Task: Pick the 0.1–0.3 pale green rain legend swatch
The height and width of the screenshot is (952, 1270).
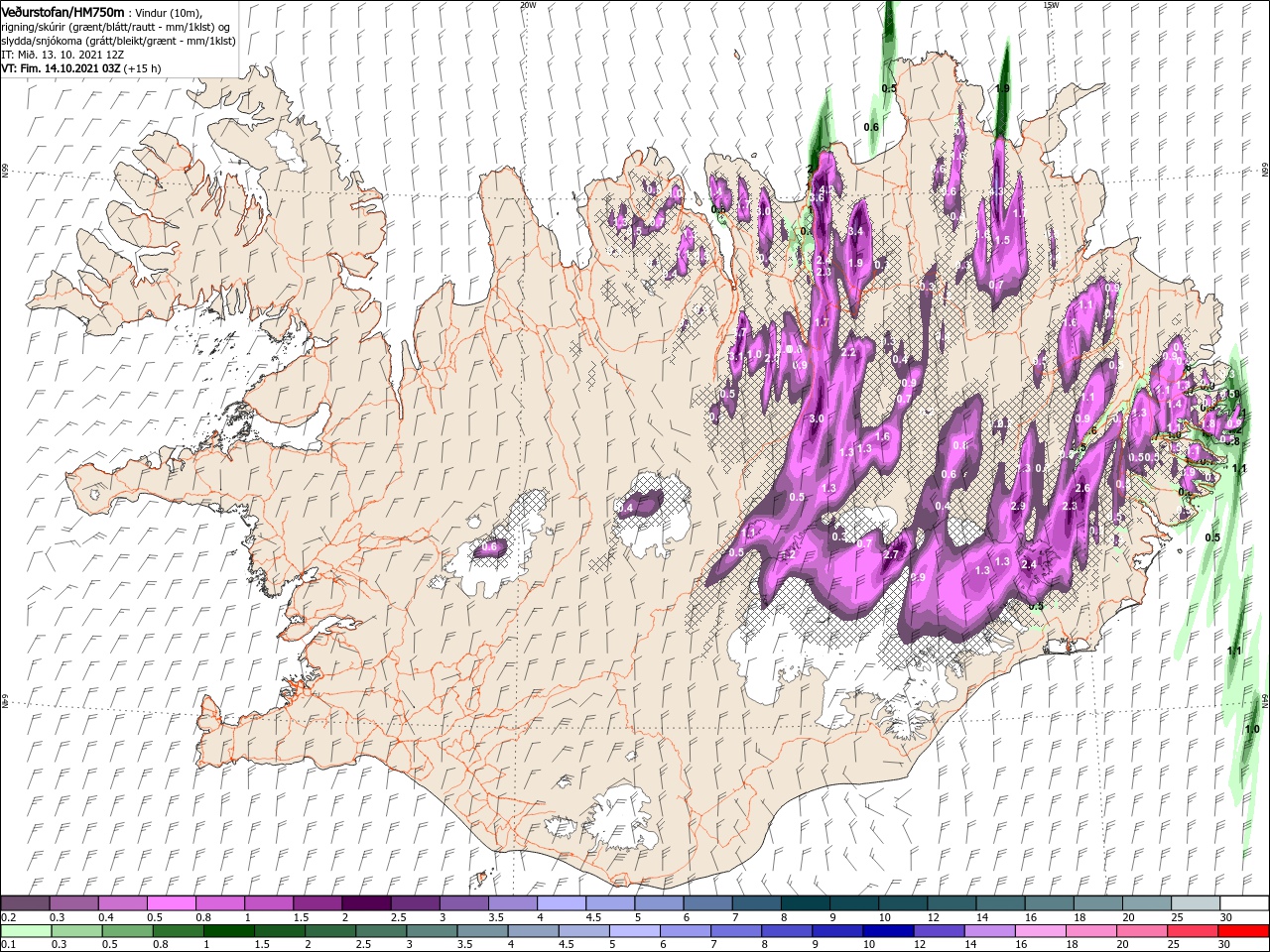Action: (25, 931)
